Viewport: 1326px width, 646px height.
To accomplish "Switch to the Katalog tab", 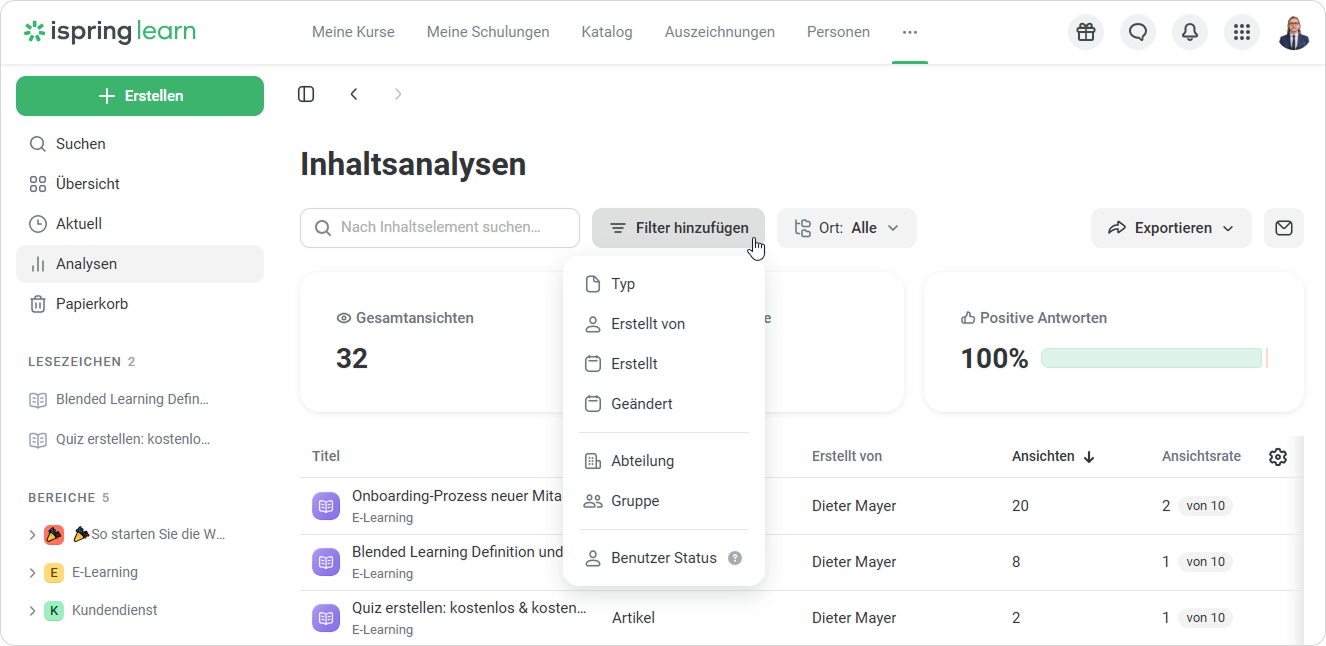I will [x=607, y=32].
